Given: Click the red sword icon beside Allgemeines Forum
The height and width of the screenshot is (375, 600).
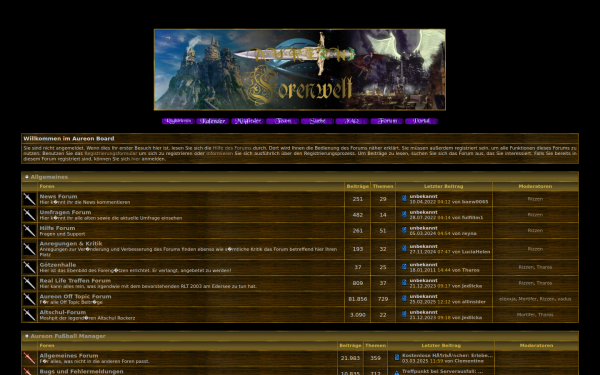Looking at the screenshot, I should click(x=29, y=358).
